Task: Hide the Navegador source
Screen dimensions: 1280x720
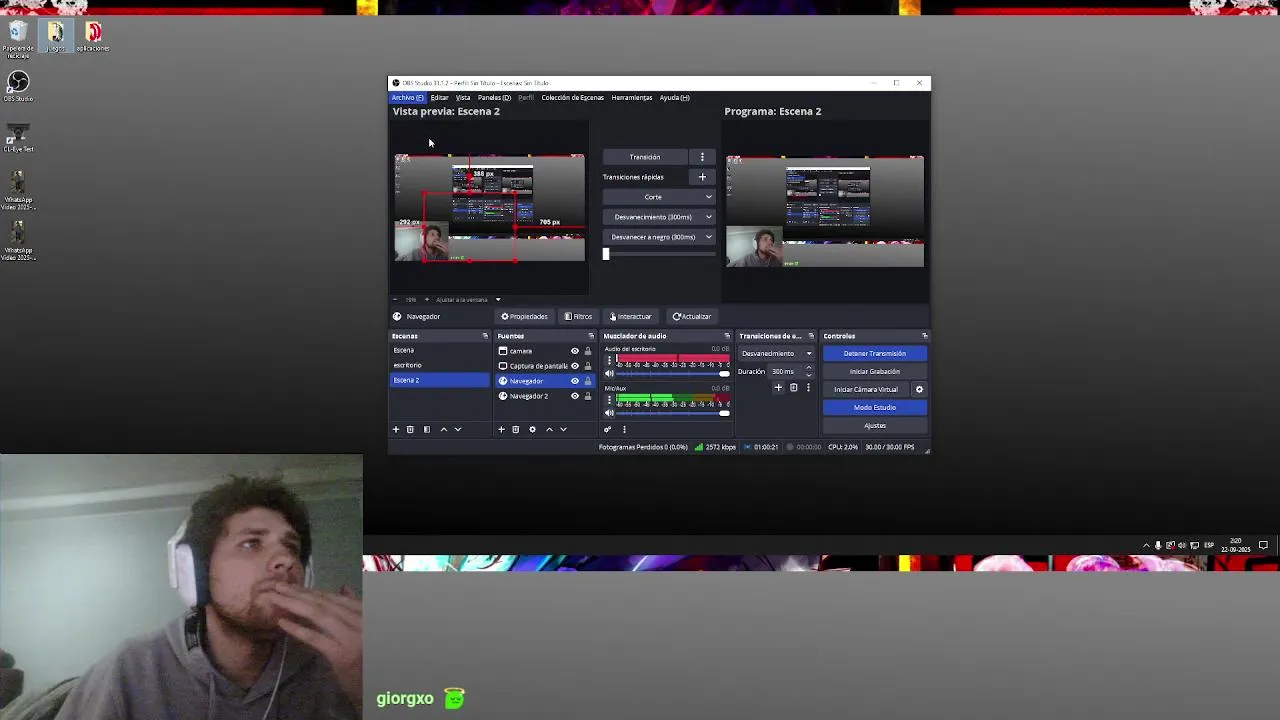Action: tap(575, 381)
